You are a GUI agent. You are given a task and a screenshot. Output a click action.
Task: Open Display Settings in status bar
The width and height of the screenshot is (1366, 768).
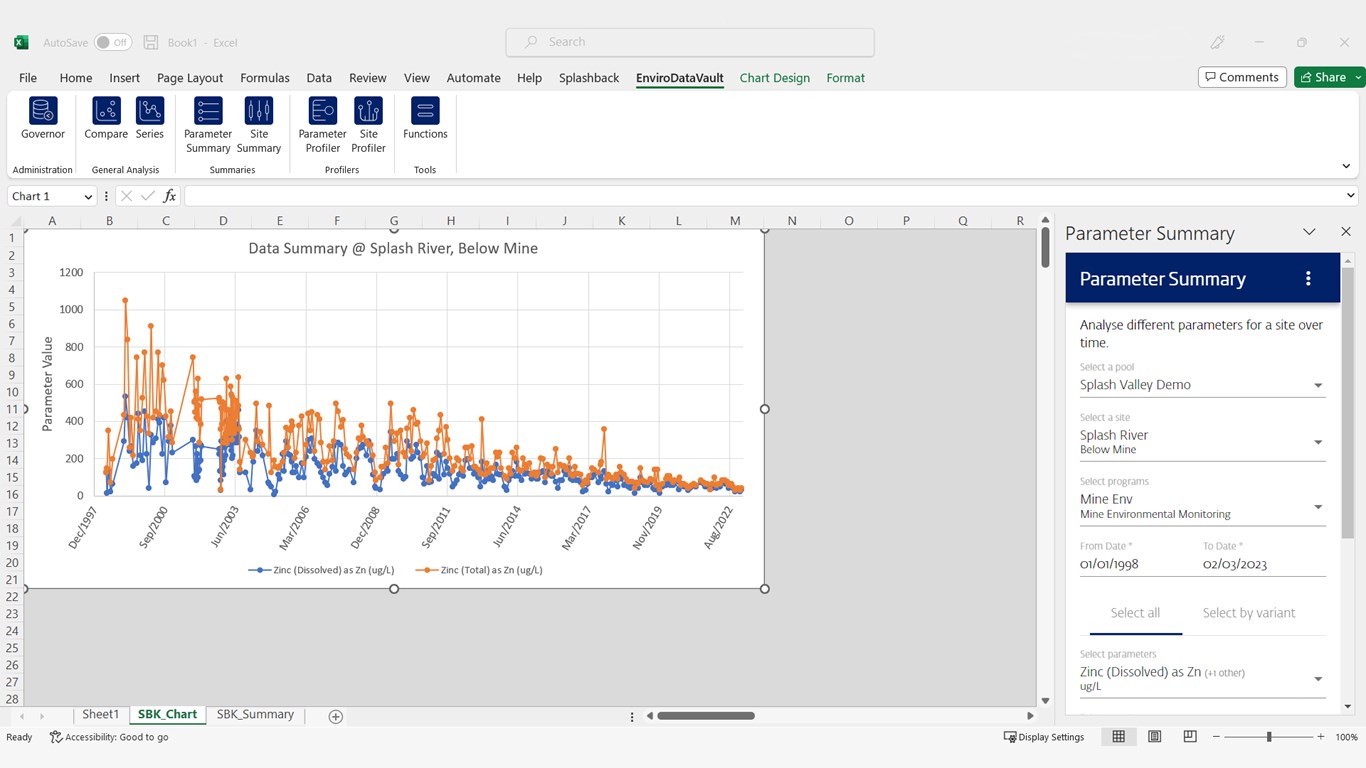click(1044, 737)
